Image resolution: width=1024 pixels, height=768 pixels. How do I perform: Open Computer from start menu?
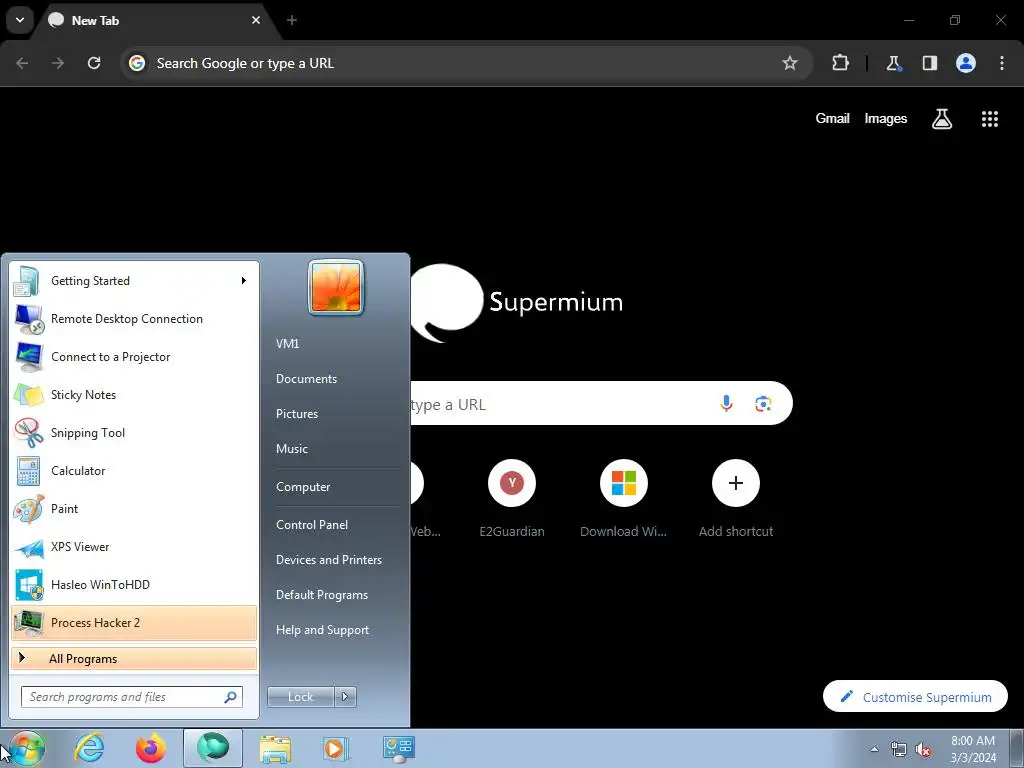pyautogui.click(x=303, y=487)
